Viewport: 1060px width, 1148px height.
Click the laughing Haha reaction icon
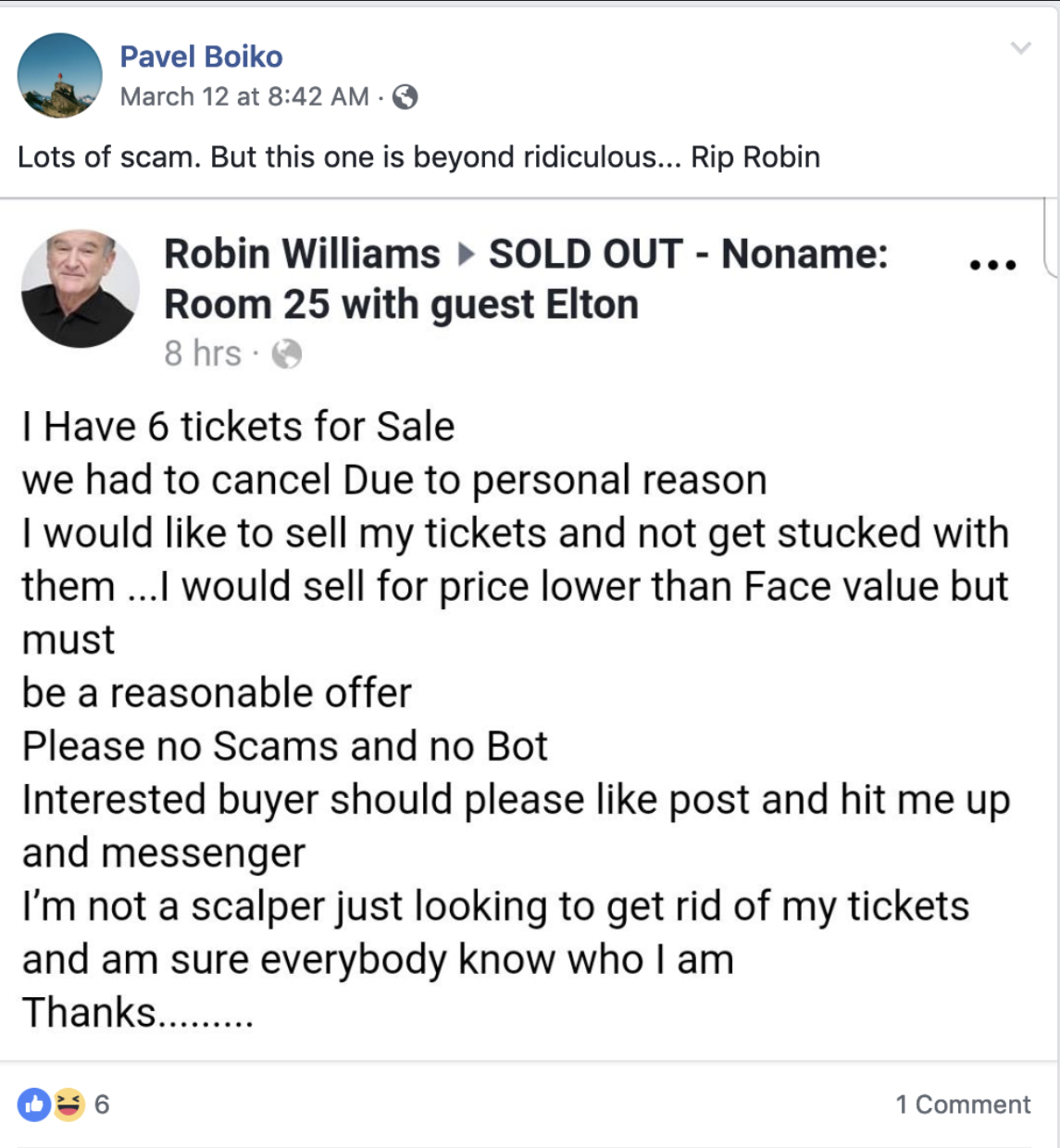pyautogui.click(x=63, y=1104)
